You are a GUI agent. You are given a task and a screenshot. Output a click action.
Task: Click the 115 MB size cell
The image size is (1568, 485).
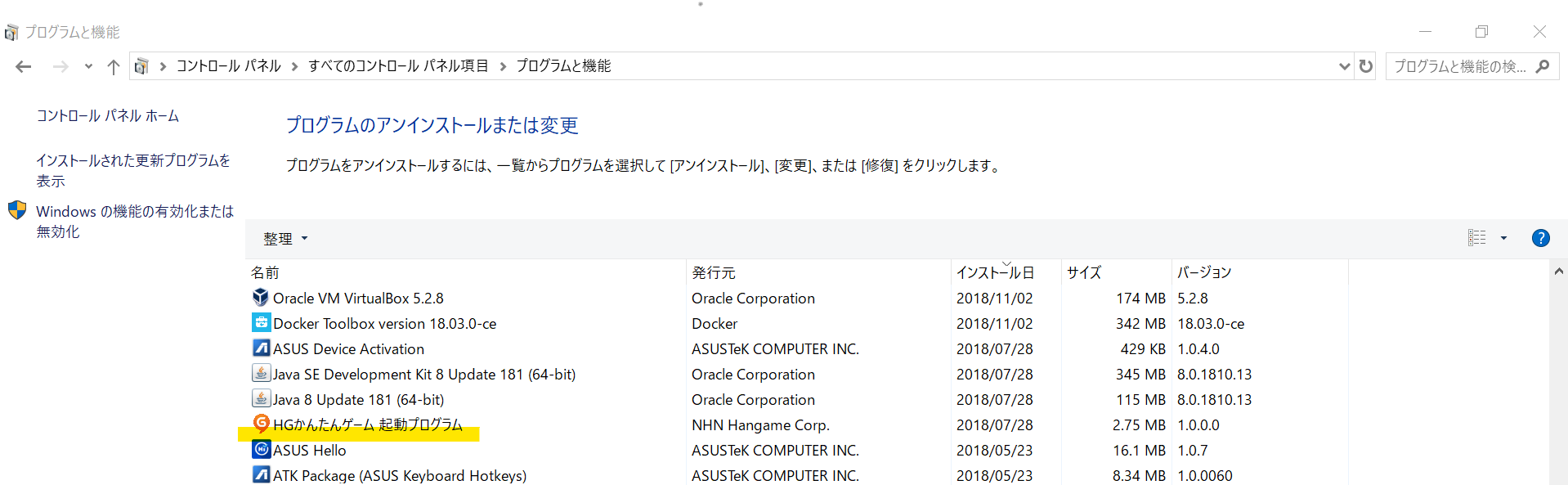click(x=1140, y=399)
